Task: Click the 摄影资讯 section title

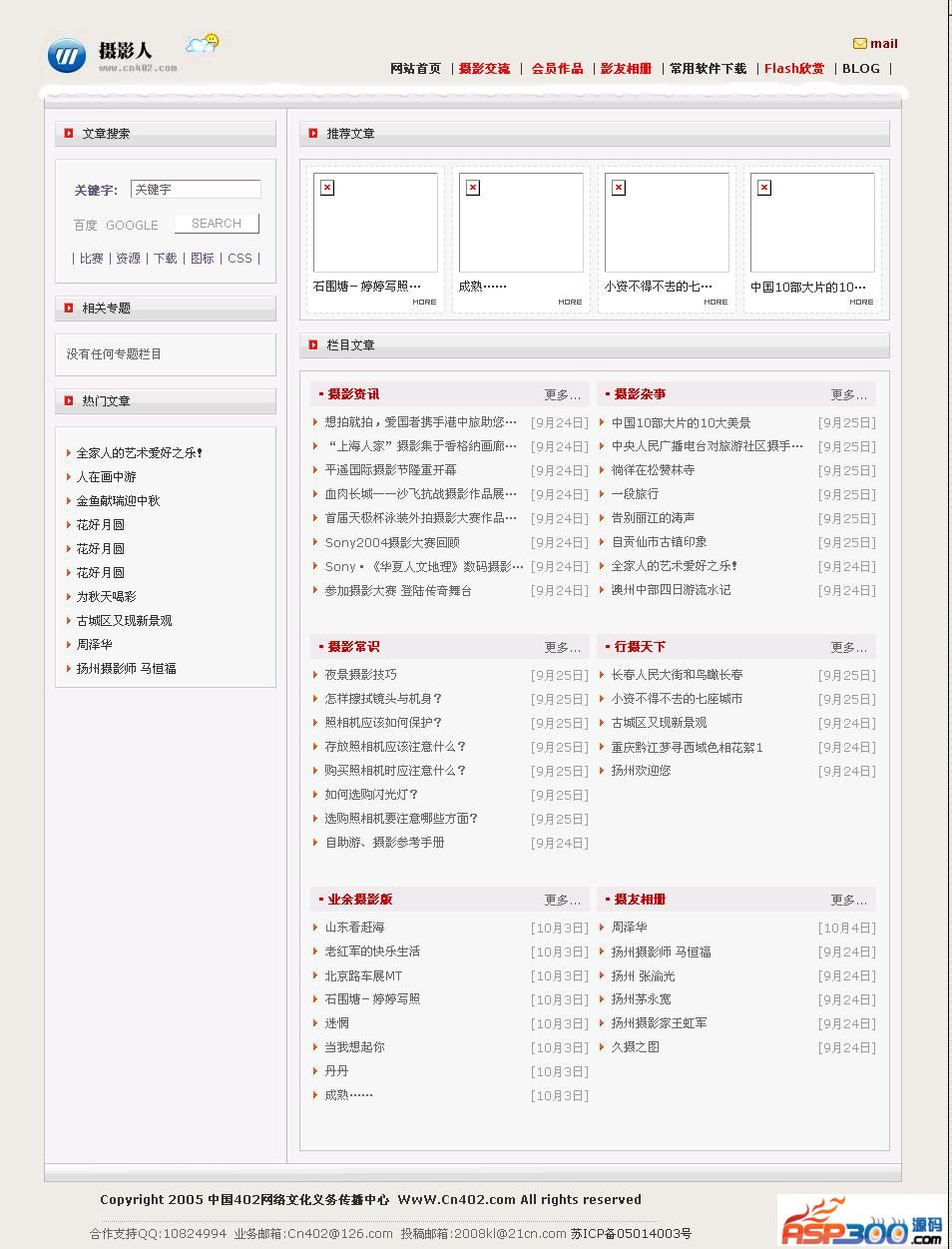Action: click(x=353, y=394)
